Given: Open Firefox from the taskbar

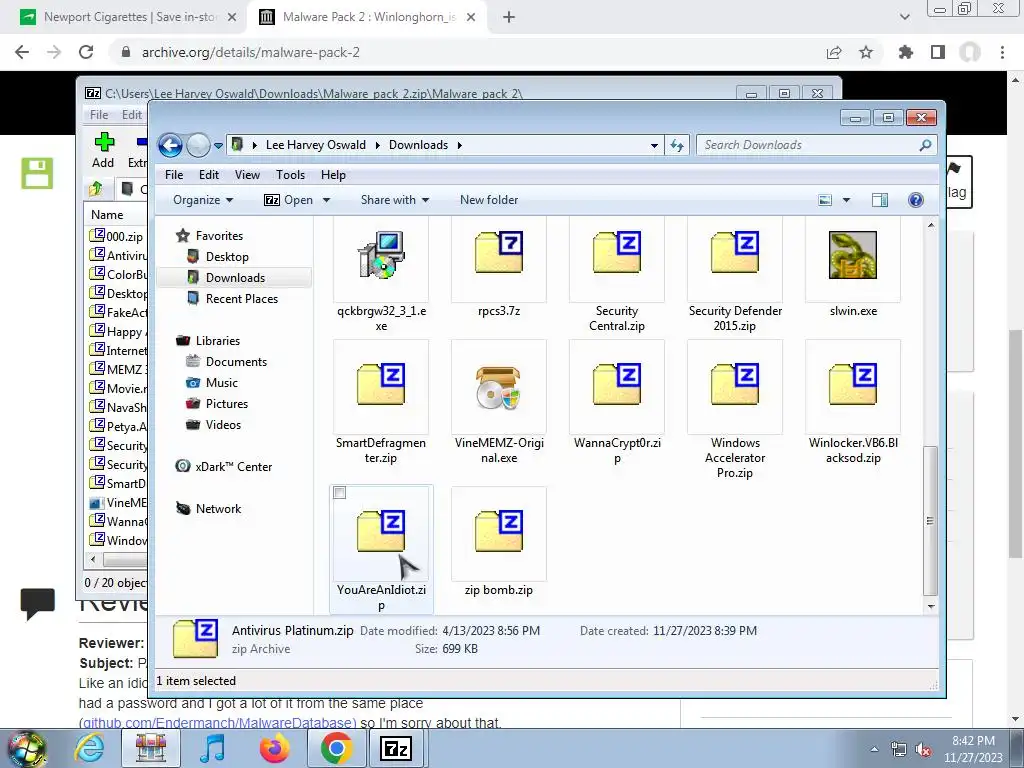Looking at the screenshot, I should point(274,748).
